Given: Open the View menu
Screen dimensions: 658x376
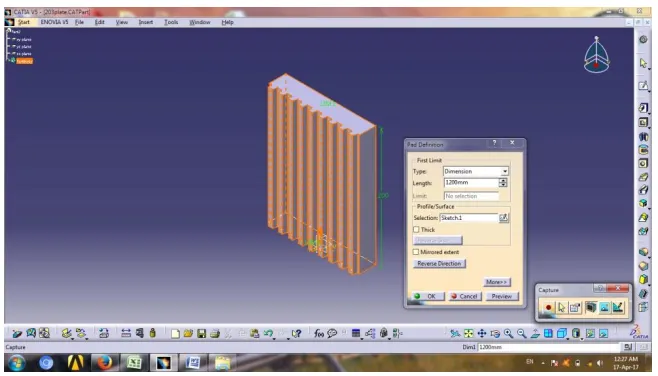Looking at the screenshot, I should 122,22.
